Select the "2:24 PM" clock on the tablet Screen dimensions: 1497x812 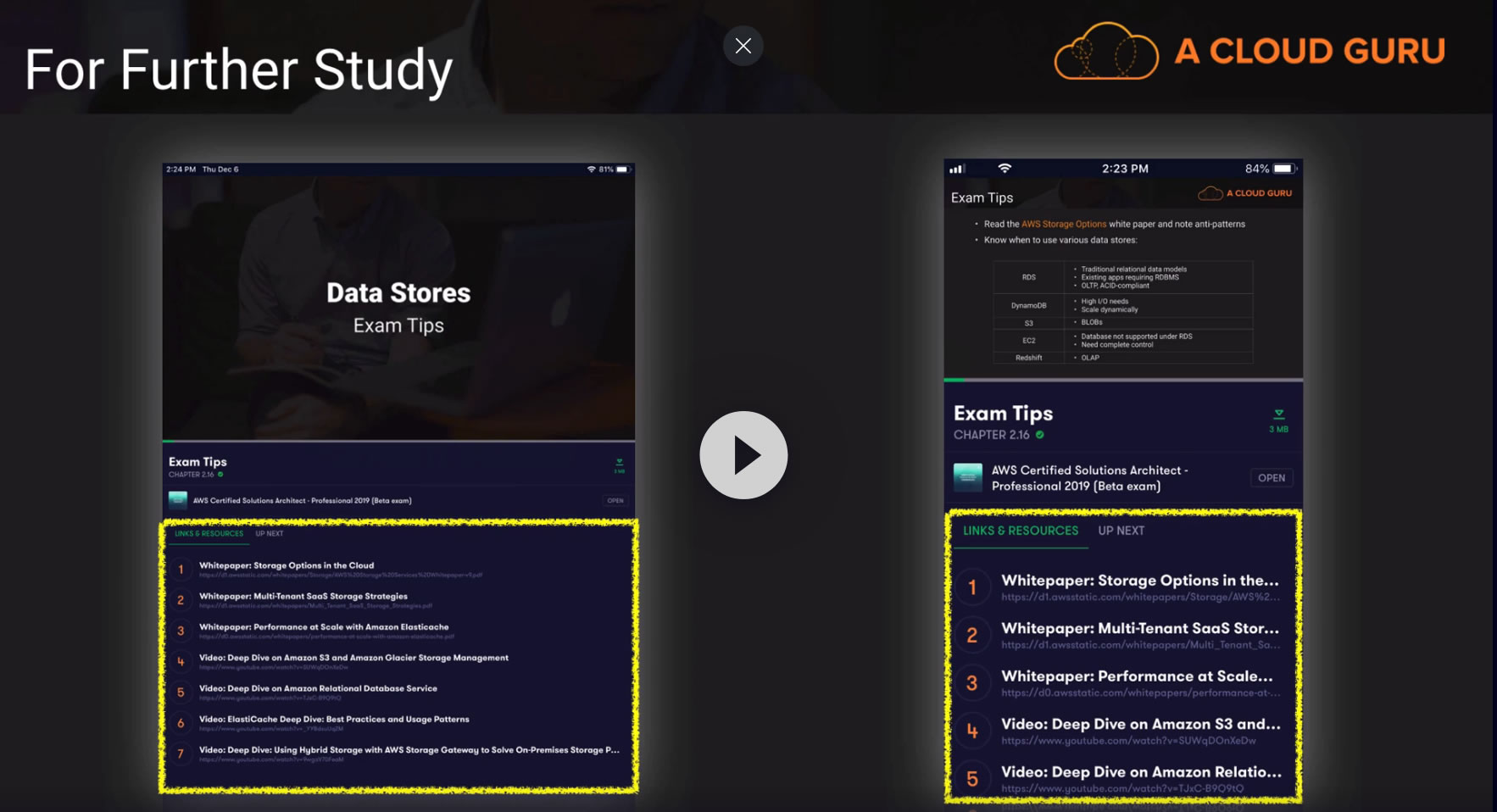[181, 170]
